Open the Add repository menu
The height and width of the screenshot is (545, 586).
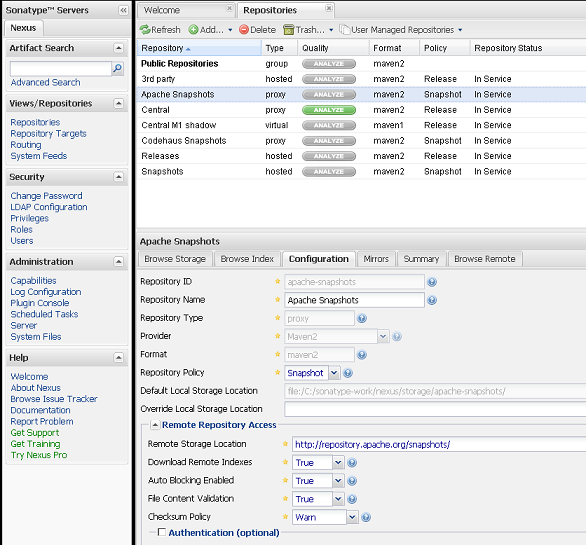point(210,30)
